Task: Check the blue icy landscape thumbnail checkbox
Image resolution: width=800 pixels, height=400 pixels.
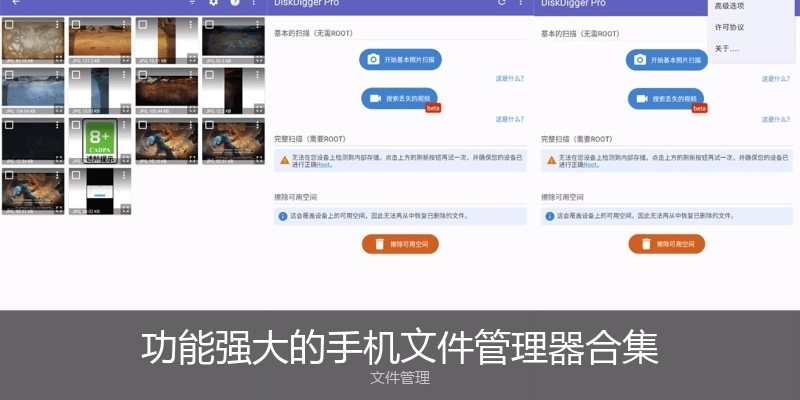Action: [x=9, y=74]
